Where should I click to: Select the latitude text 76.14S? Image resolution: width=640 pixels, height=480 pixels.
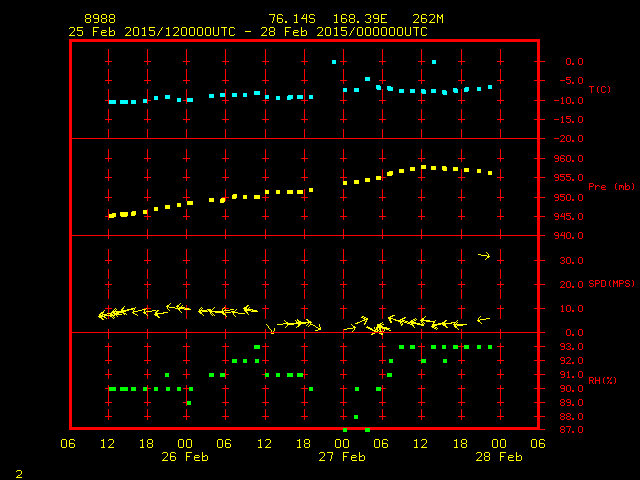(292, 19)
